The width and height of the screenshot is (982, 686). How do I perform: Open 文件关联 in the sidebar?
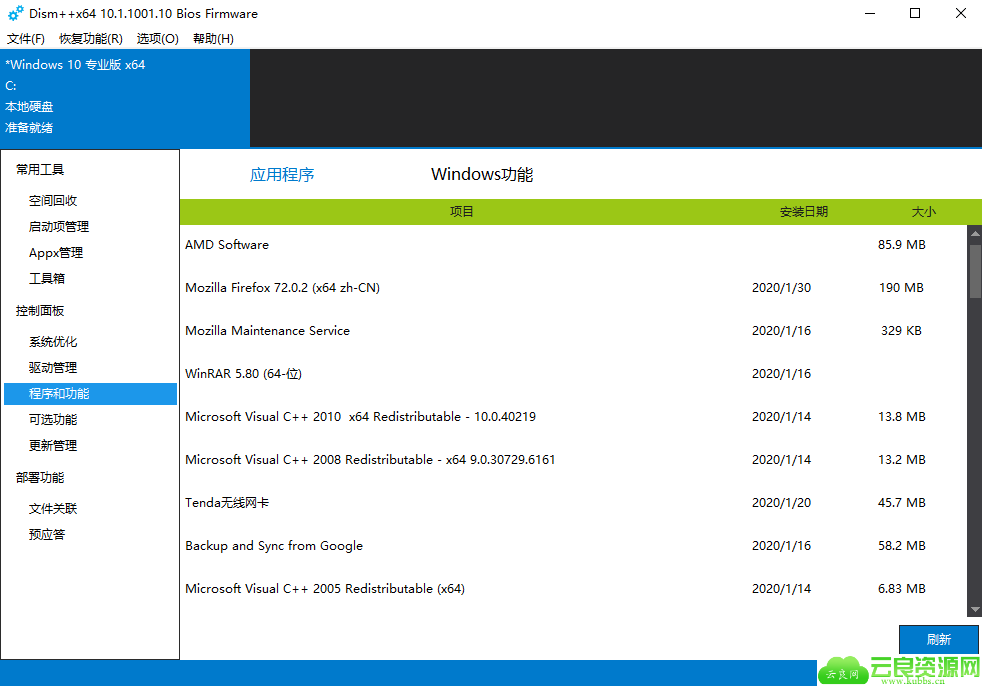tap(53, 509)
